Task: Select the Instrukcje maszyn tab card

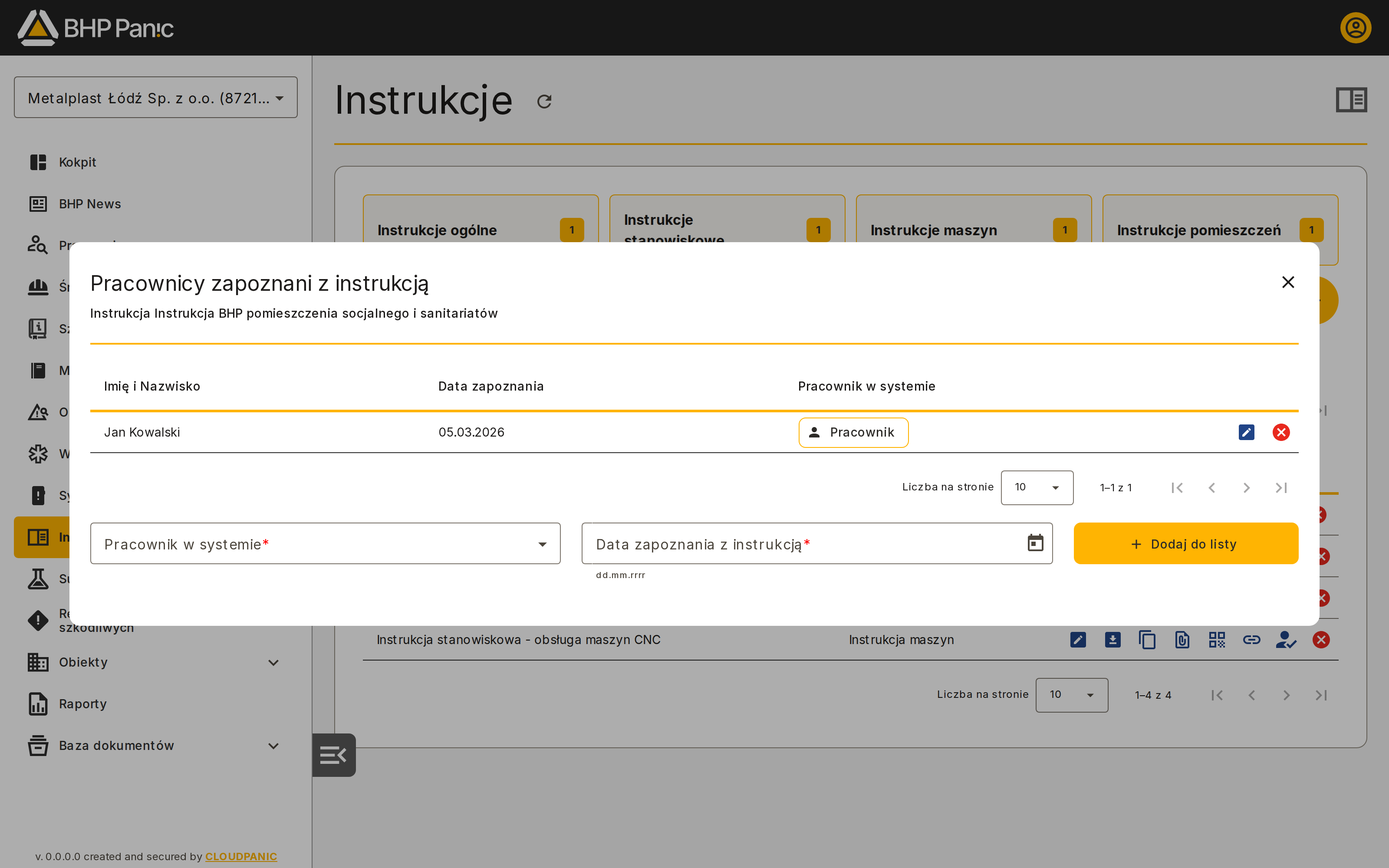Action: tap(974, 230)
